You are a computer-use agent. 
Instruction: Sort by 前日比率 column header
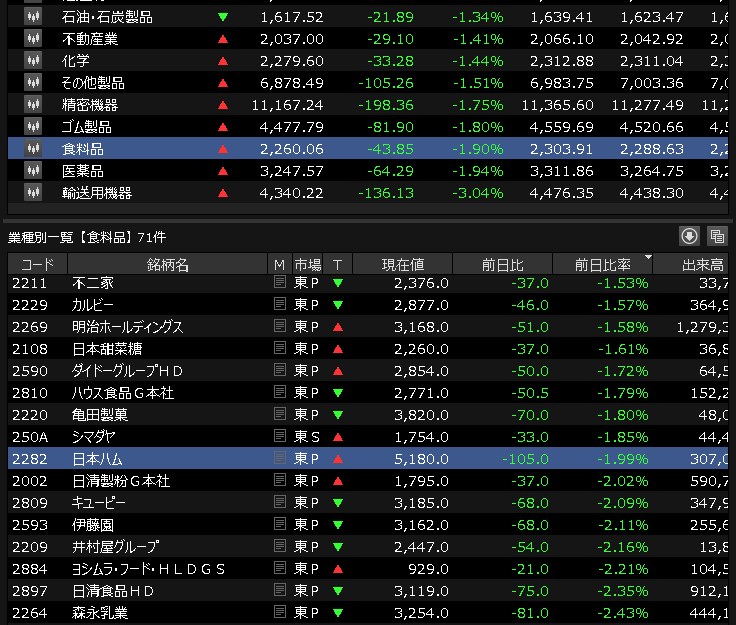[x=603, y=265]
